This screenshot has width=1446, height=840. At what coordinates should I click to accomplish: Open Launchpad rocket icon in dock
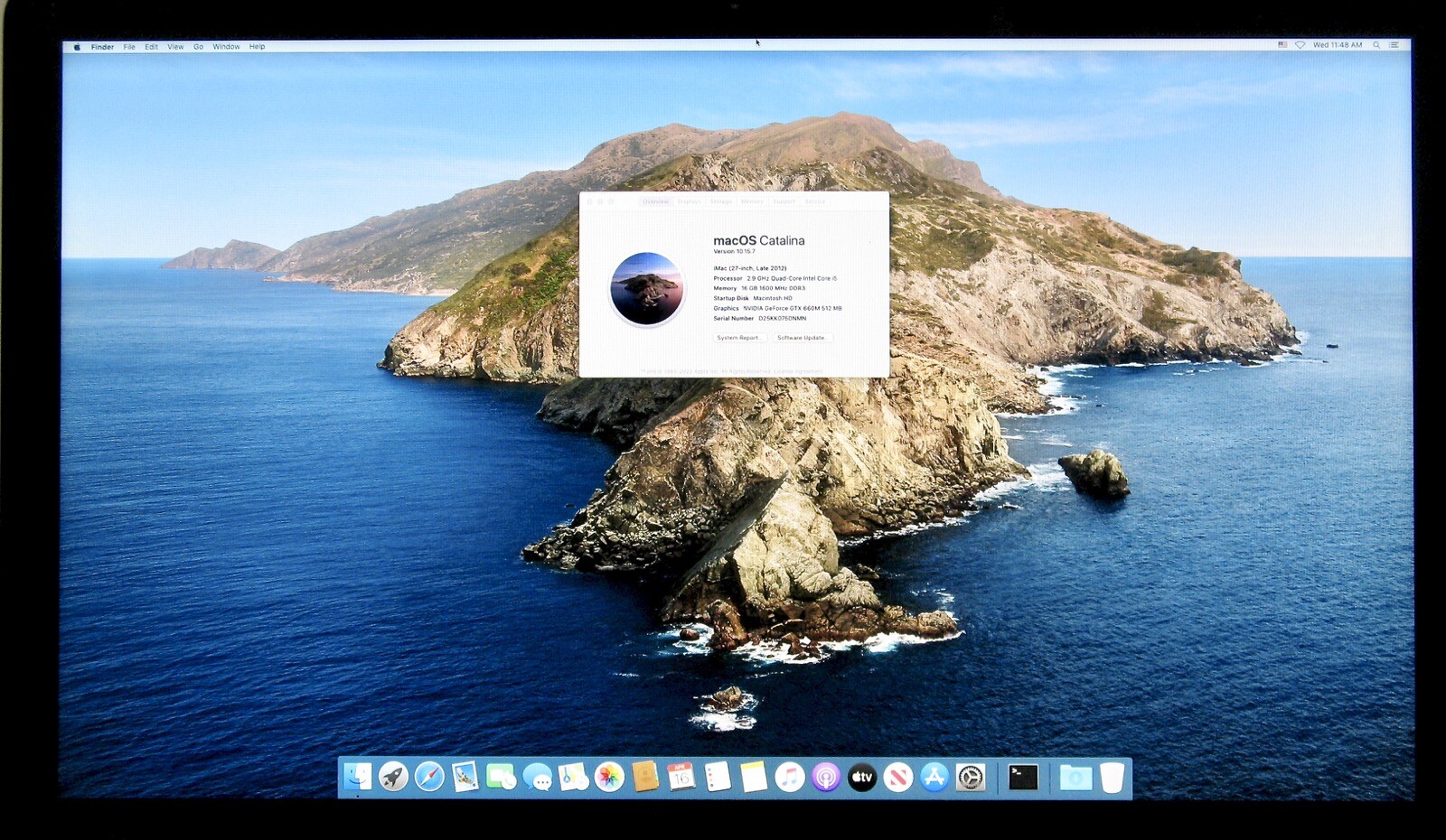(393, 776)
